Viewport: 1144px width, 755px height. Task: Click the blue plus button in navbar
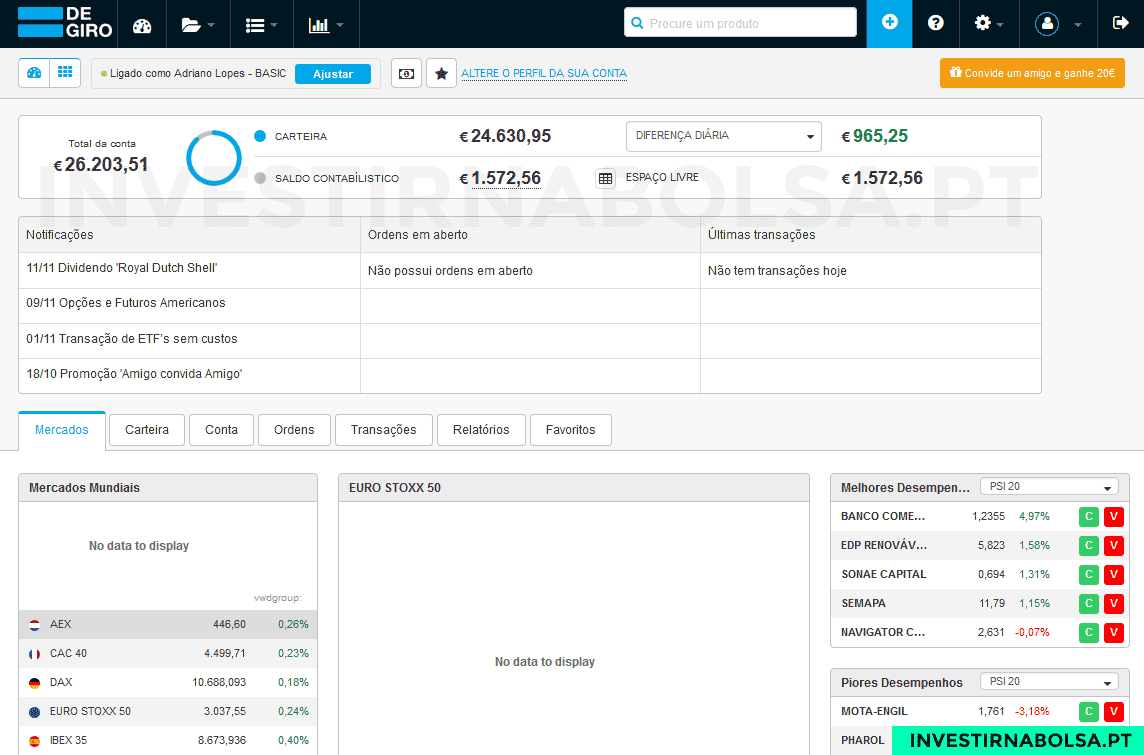pyautogui.click(x=889, y=23)
